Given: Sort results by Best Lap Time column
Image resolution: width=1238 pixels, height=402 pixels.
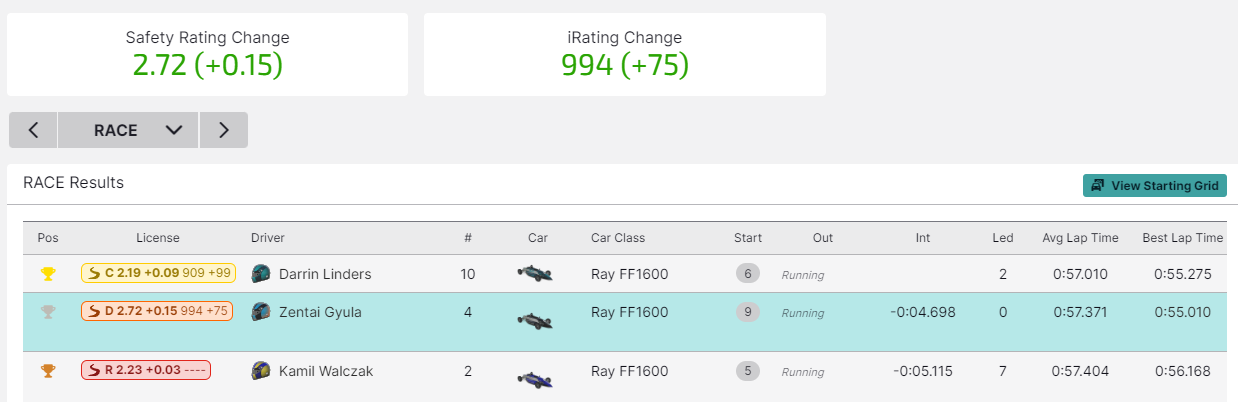Looking at the screenshot, I should tap(1182, 238).
